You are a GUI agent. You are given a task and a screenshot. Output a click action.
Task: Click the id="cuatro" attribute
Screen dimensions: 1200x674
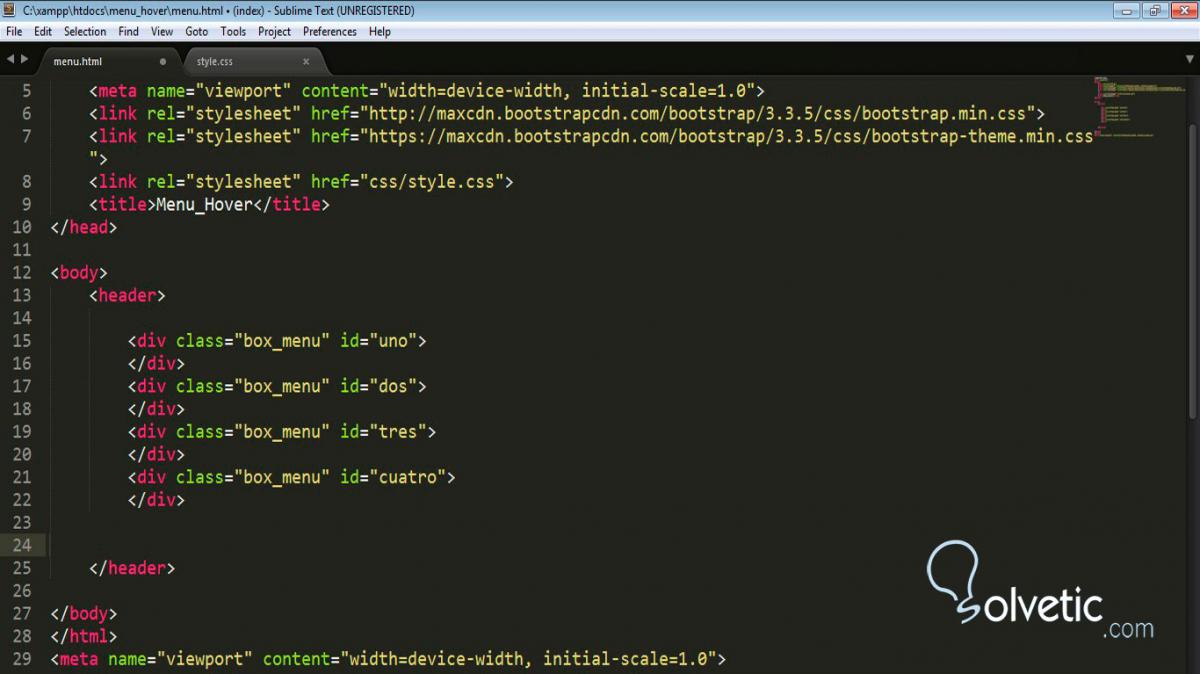pos(393,477)
